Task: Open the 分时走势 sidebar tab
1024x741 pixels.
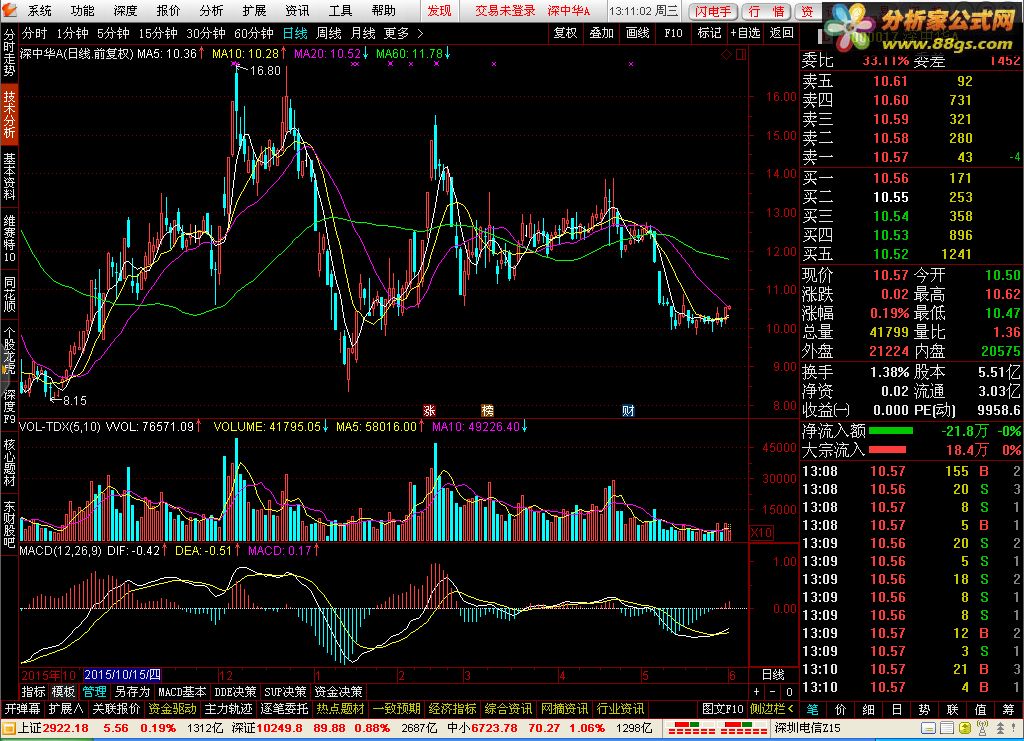Action: [x=9, y=52]
